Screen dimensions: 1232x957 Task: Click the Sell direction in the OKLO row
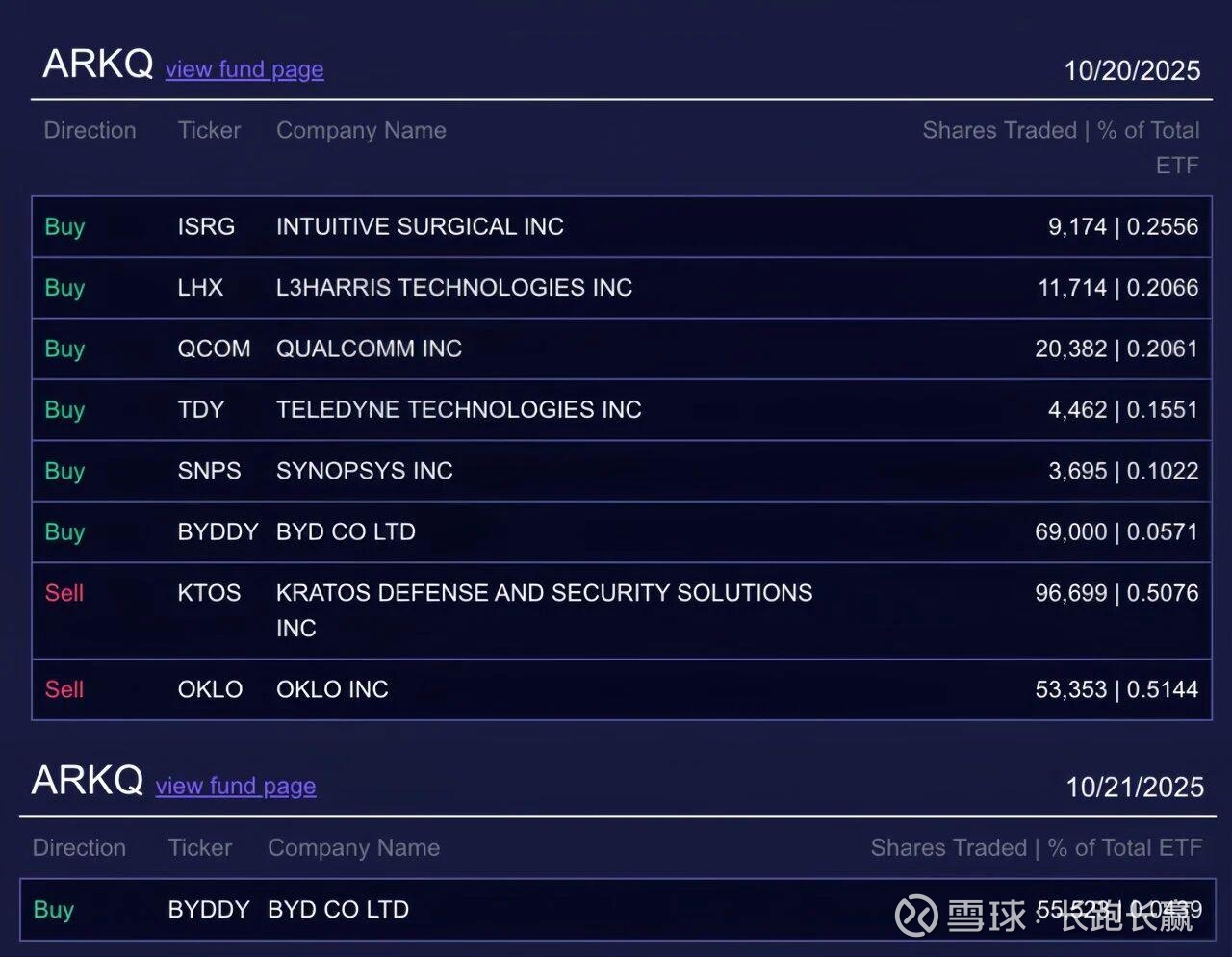tap(64, 689)
